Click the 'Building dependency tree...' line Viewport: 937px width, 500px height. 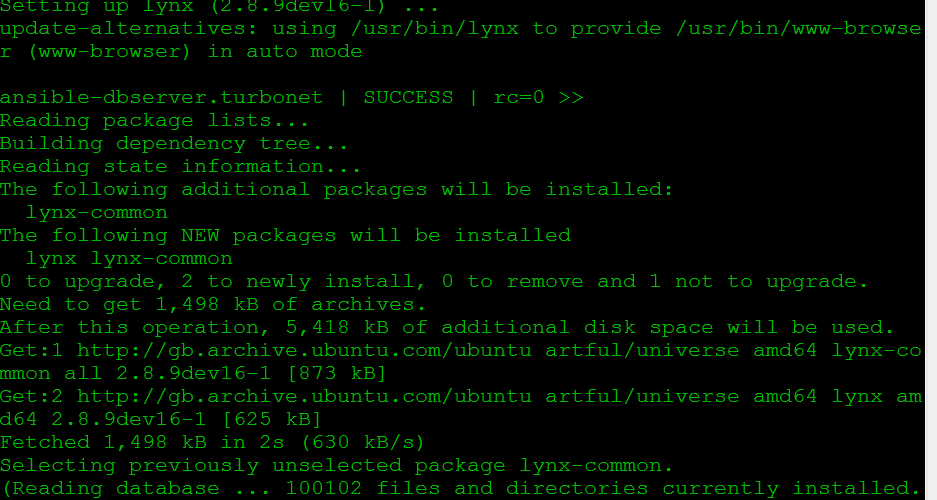174,143
